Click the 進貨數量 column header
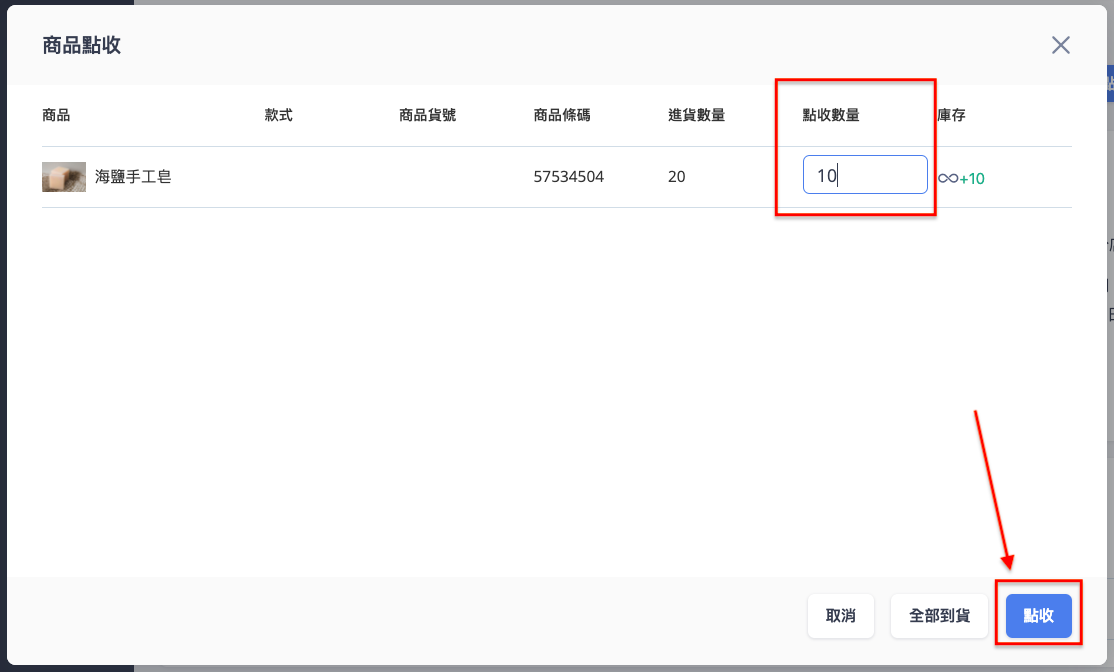1114x672 pixels. pyautogui.click(x=696, y=115)
